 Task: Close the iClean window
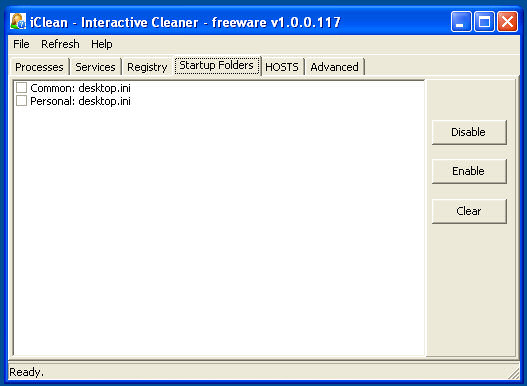(x=507, y=22)
